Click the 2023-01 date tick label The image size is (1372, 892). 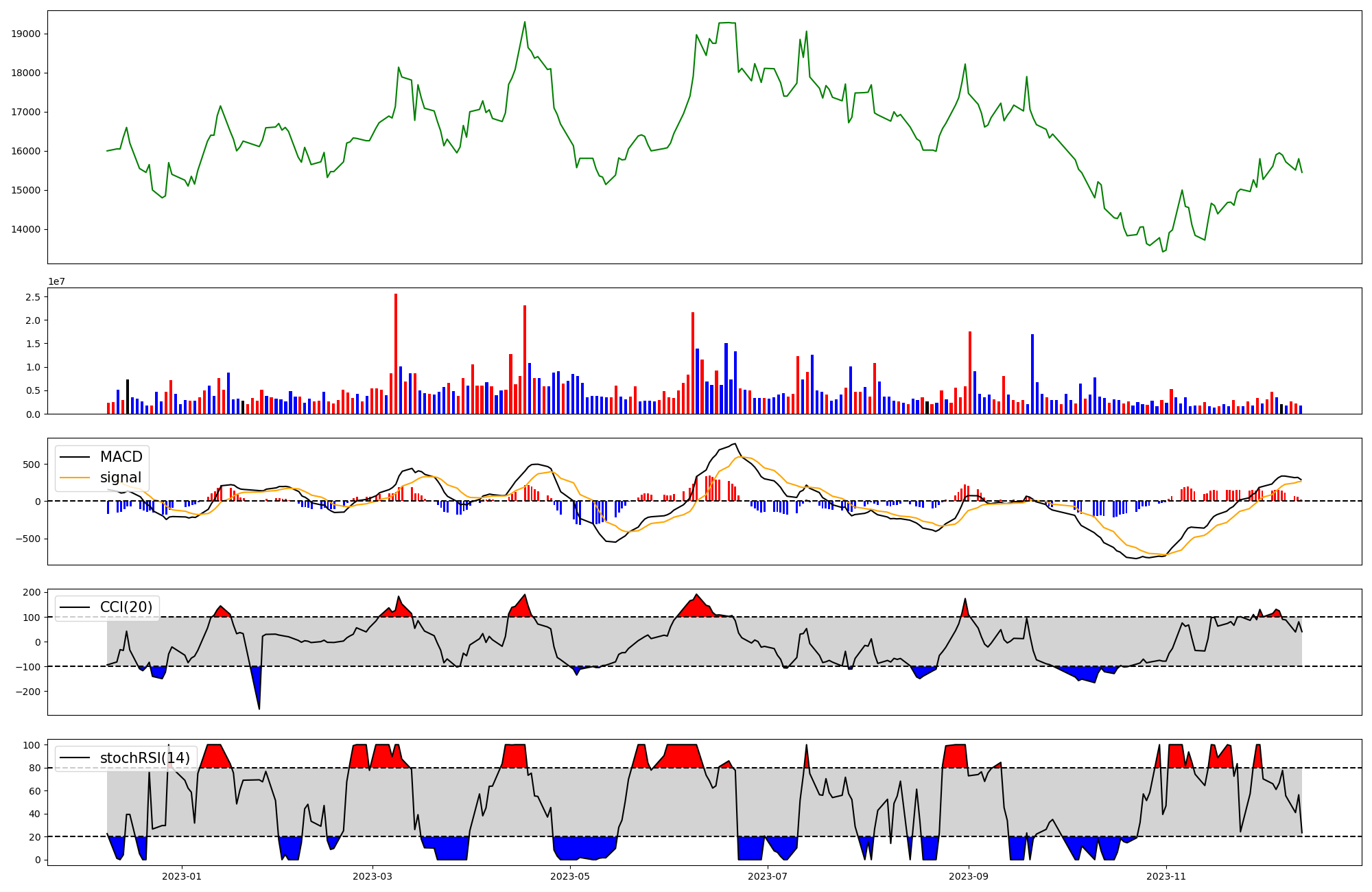182,876
